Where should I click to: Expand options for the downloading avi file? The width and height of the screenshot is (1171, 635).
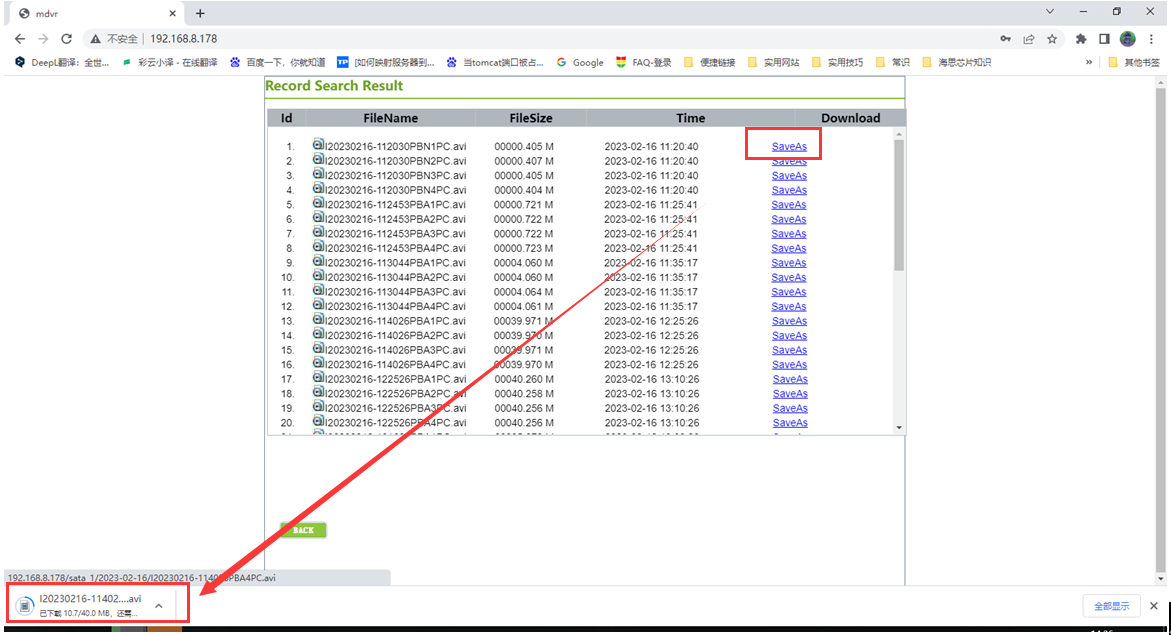159,606
